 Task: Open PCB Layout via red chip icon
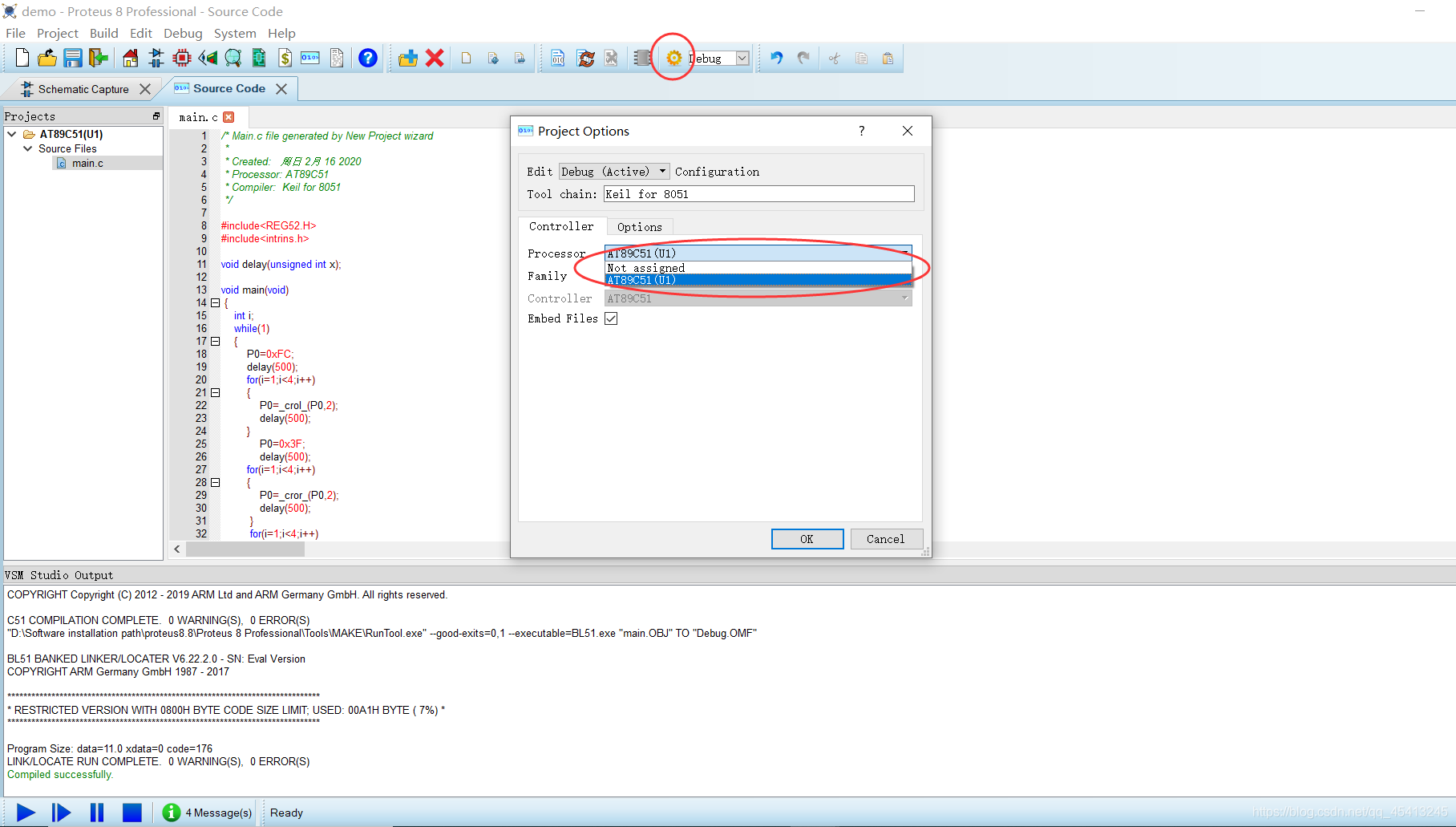[x=182, y=58]
